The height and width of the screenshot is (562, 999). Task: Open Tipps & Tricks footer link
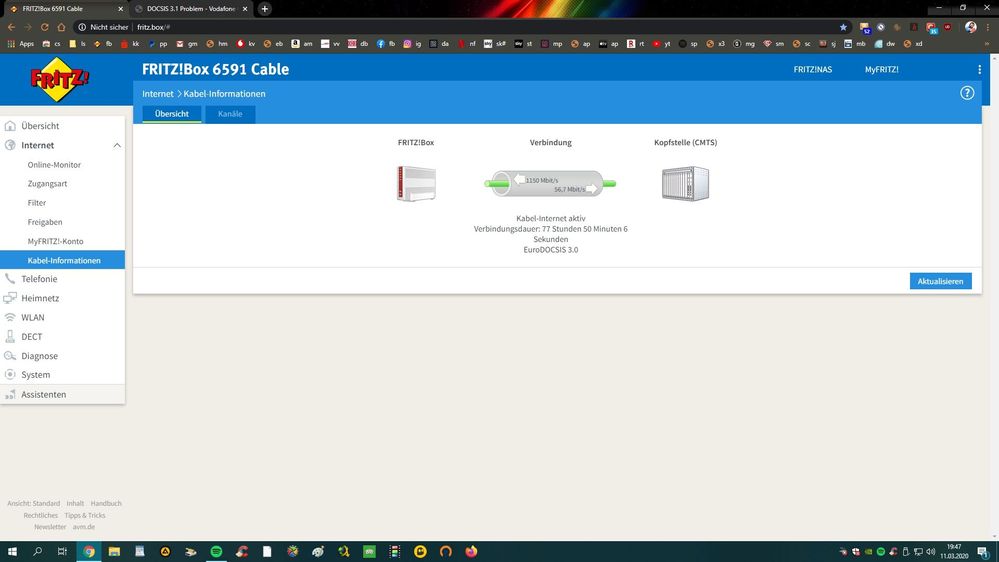pyautogui.click(x=85, y=515)
